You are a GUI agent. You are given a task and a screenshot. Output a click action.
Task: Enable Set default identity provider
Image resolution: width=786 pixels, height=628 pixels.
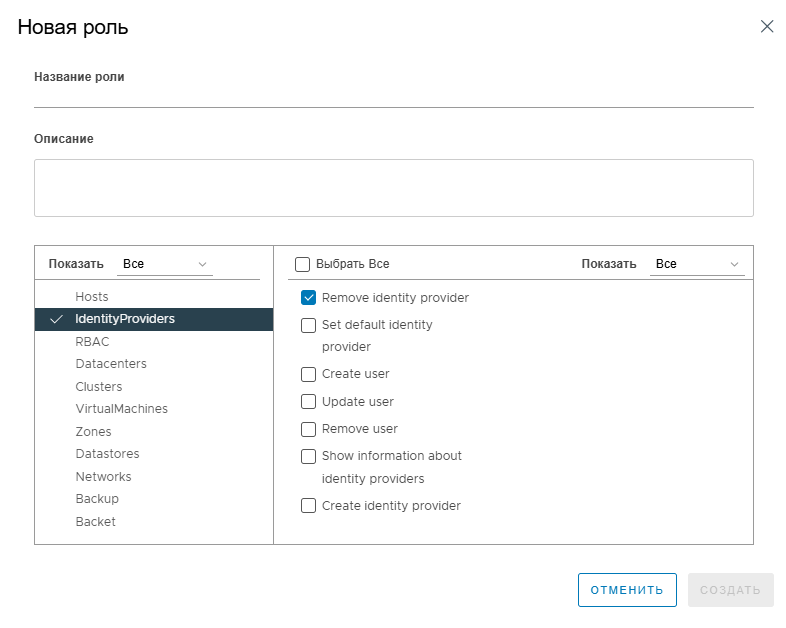pos(308,325)
